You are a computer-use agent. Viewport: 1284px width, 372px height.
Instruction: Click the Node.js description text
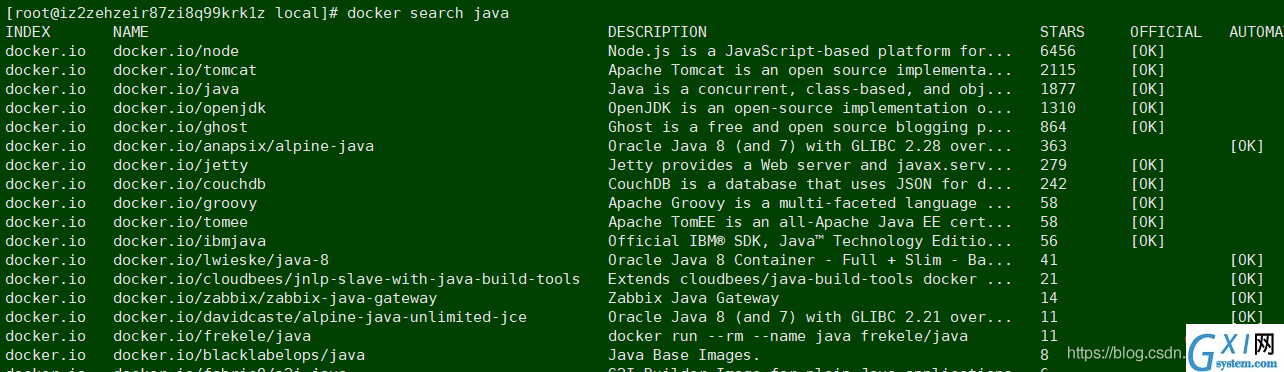pos(810,51)
